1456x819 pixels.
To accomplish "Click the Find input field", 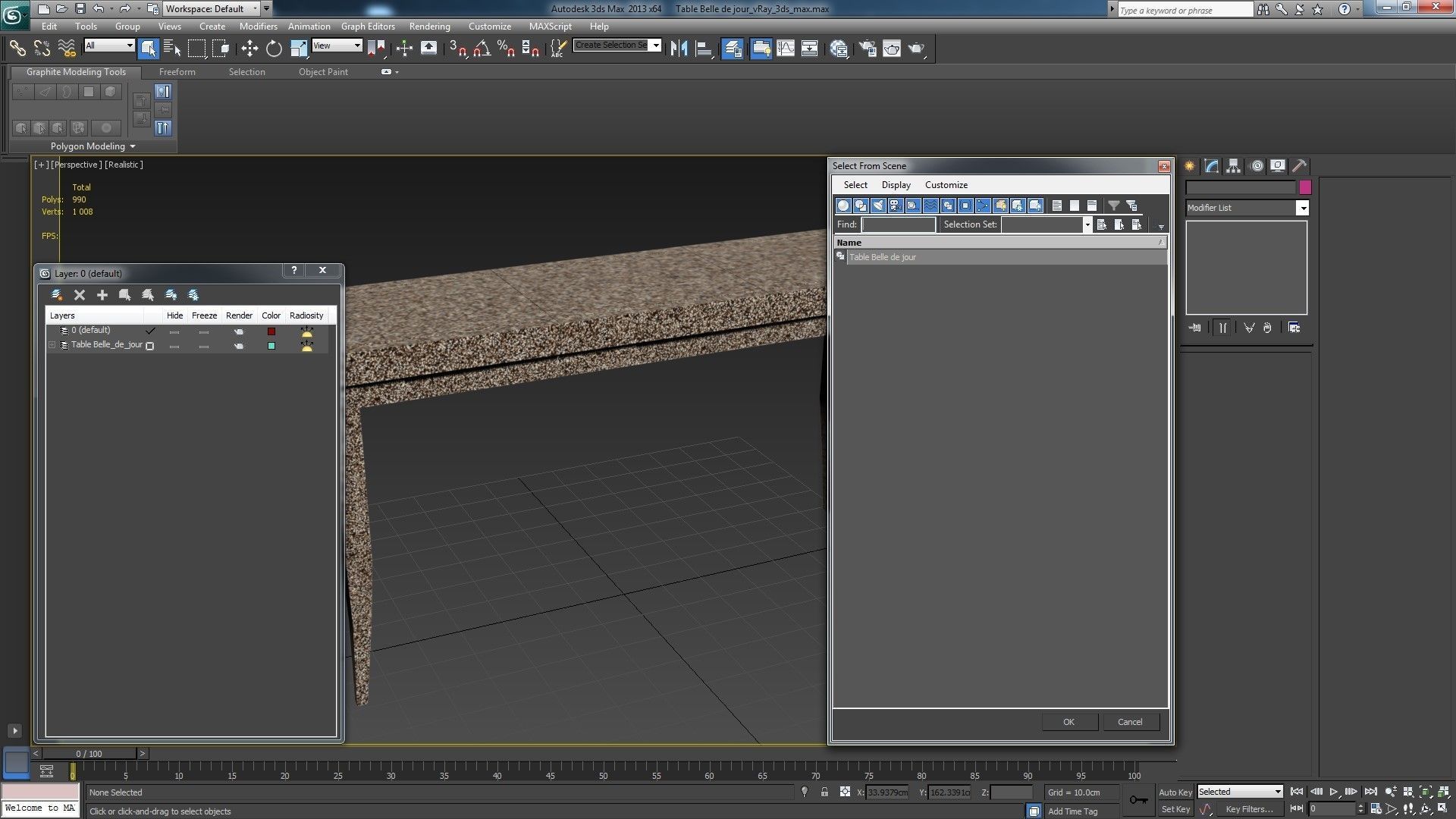I will 899,224.
